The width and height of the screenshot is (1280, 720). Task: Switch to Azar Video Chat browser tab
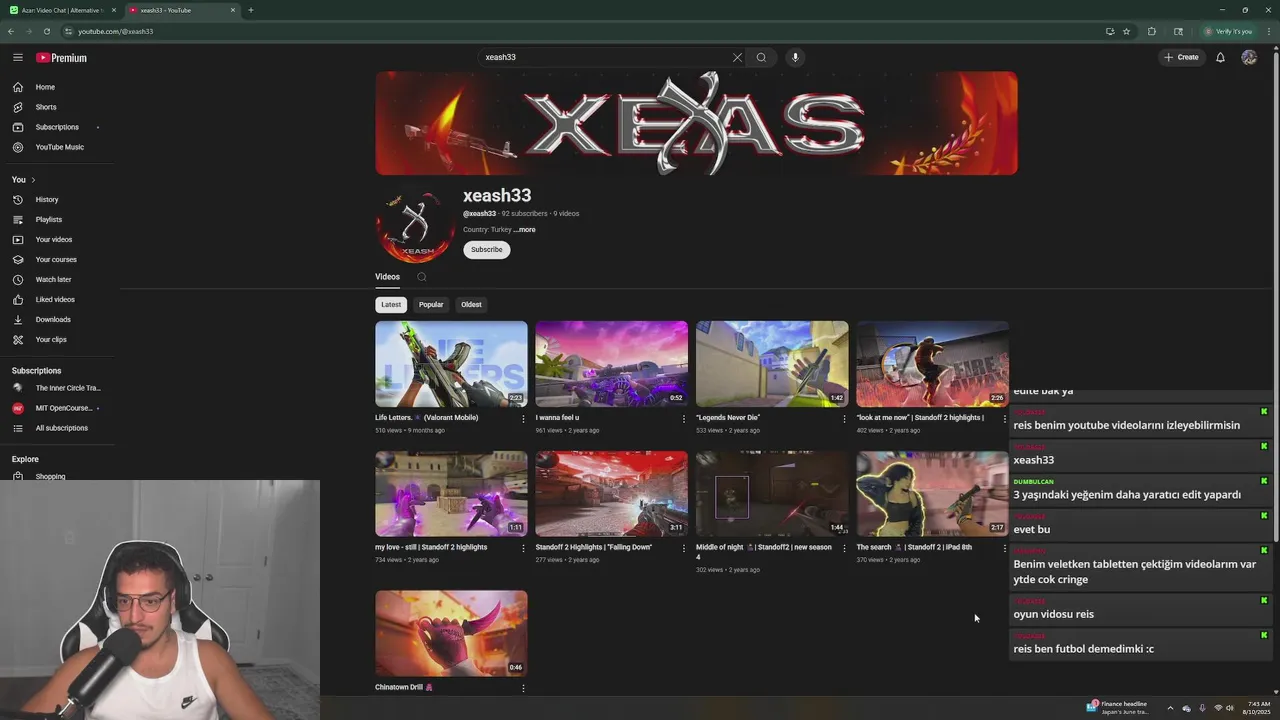[62, 10]
